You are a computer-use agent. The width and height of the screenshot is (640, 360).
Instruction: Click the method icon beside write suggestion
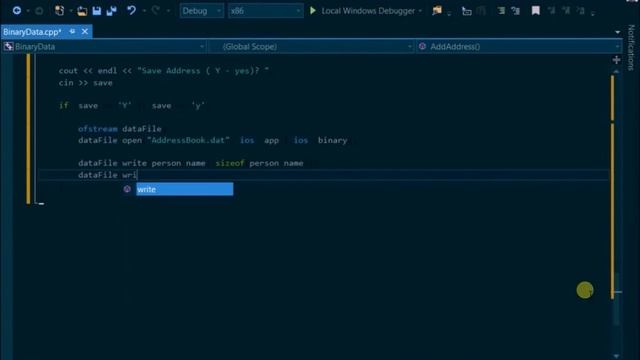point(127,189)
